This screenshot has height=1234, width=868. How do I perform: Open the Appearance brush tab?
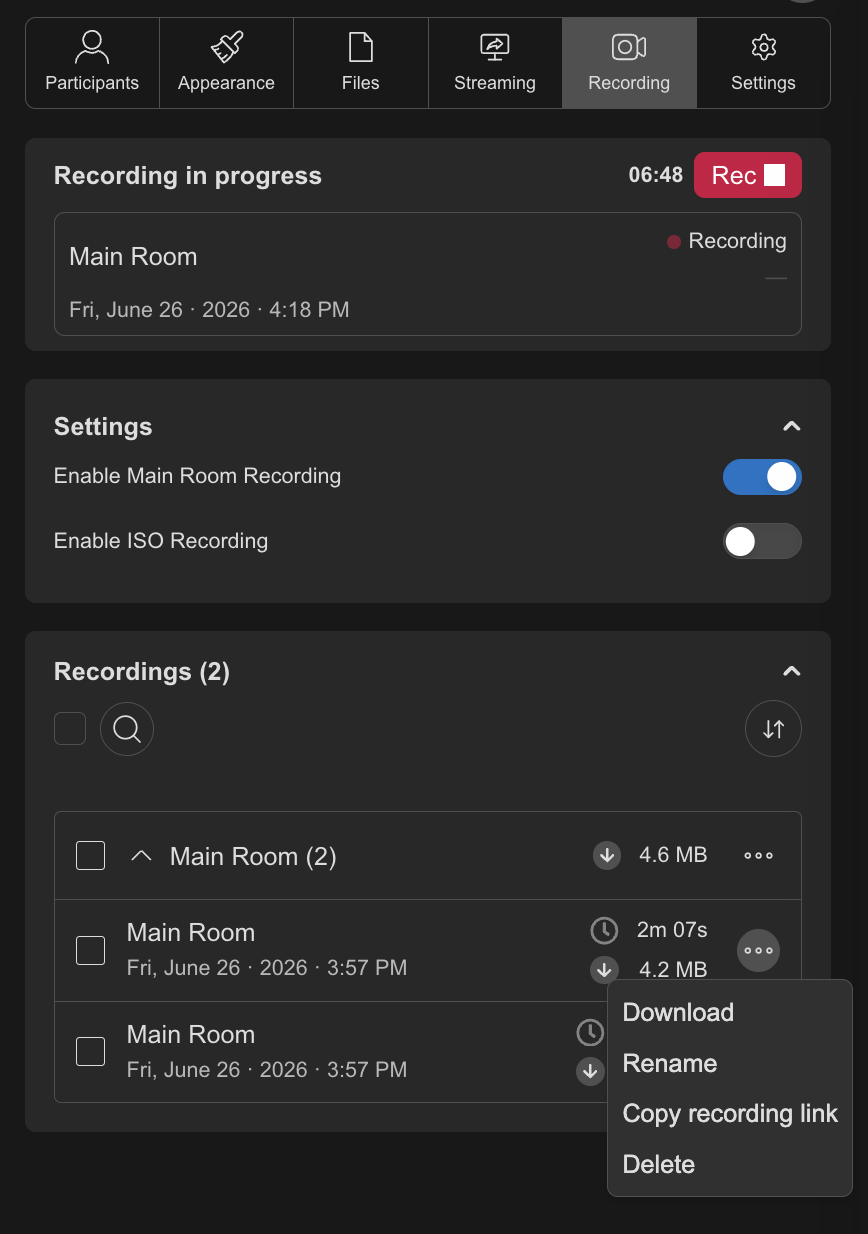pyautogui.click(x=226, y=62)
